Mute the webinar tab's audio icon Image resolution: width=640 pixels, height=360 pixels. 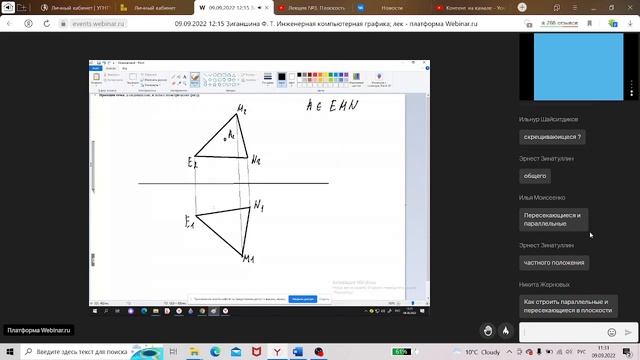point(259,8)
